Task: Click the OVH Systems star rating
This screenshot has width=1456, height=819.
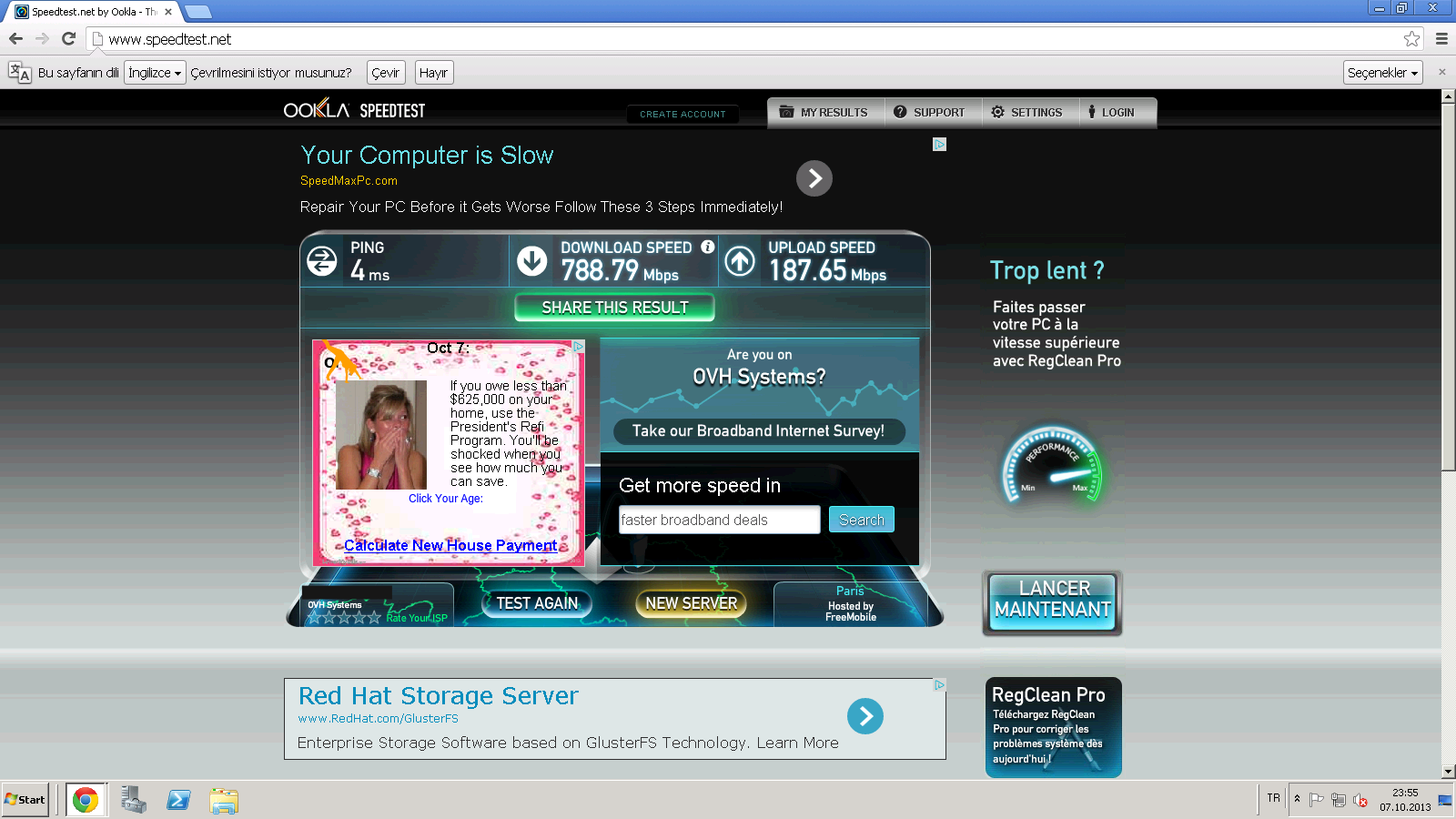Action: tap(344, 618)
